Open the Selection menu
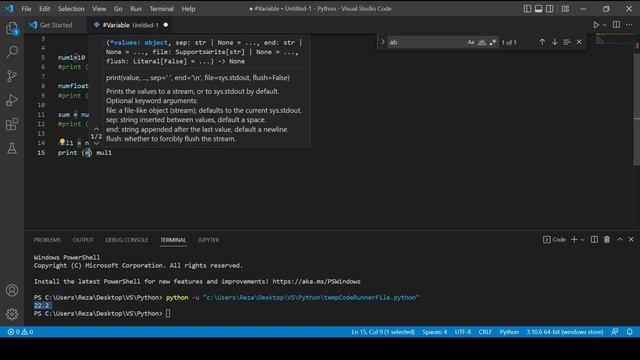 (x=71, y=9)
